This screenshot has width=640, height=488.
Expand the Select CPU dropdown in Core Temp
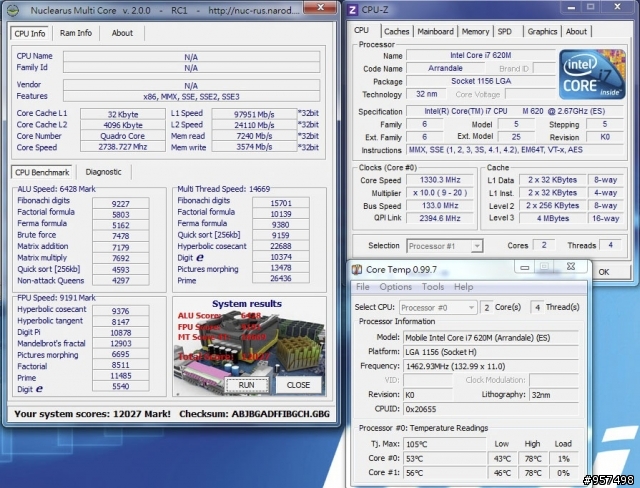coord(471,308)
